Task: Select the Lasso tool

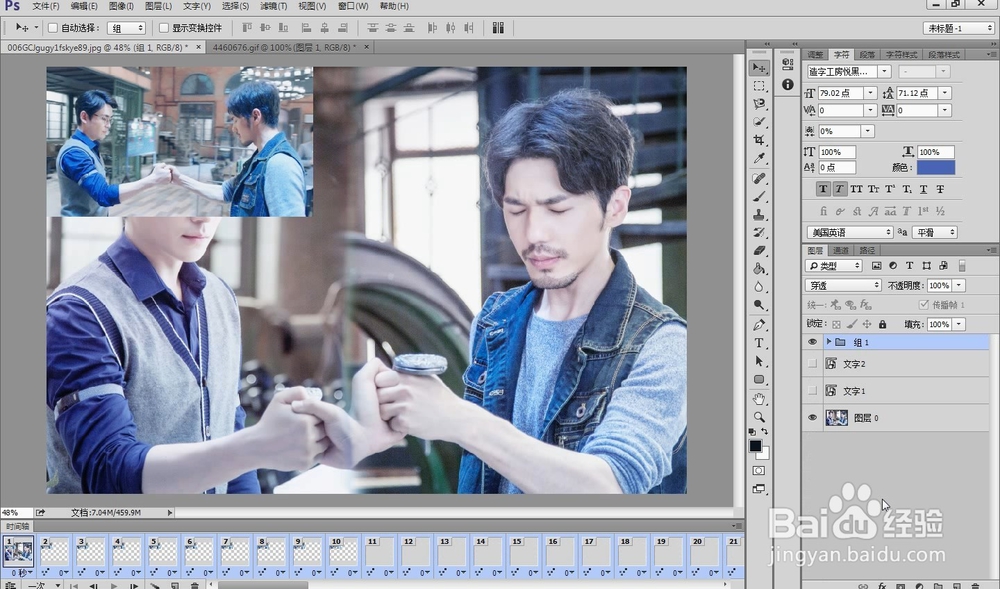Action: (x=758, y=104)
